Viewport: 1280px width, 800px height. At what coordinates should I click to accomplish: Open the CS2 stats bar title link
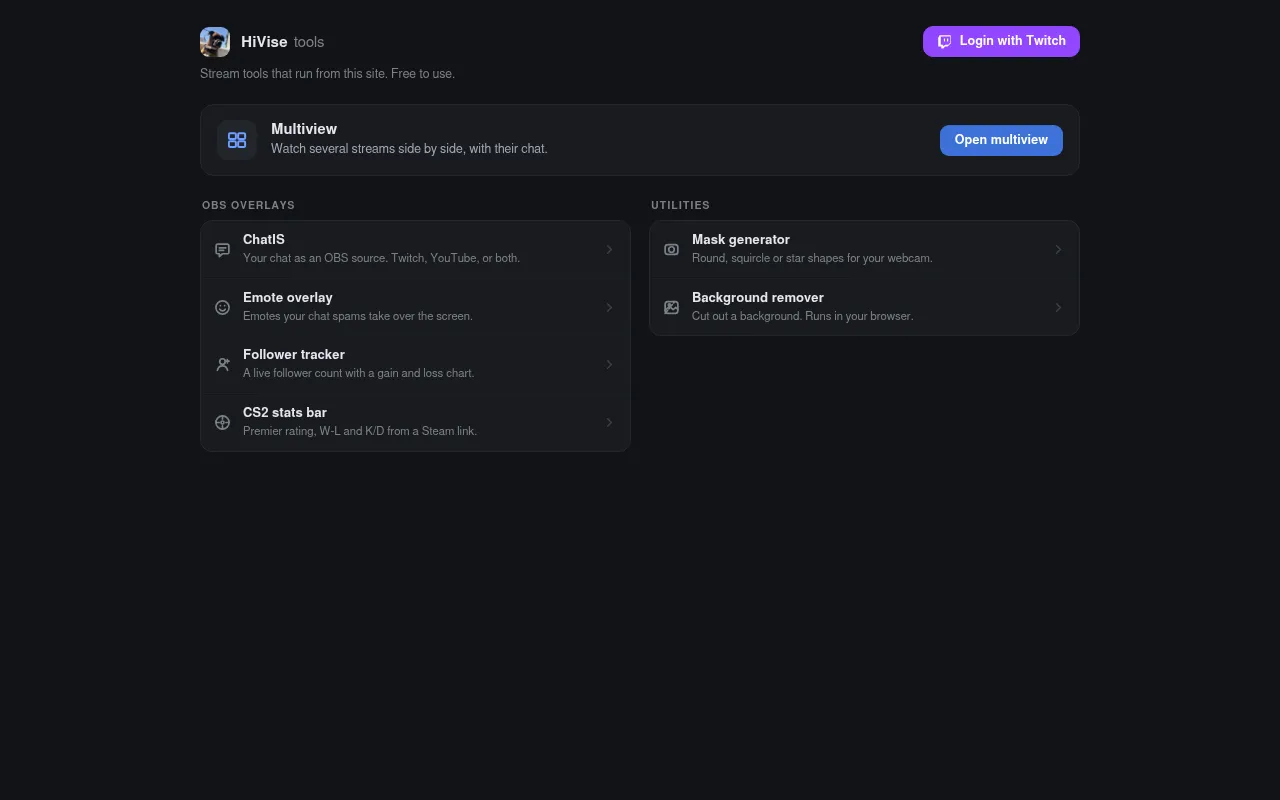click(285, 413)
